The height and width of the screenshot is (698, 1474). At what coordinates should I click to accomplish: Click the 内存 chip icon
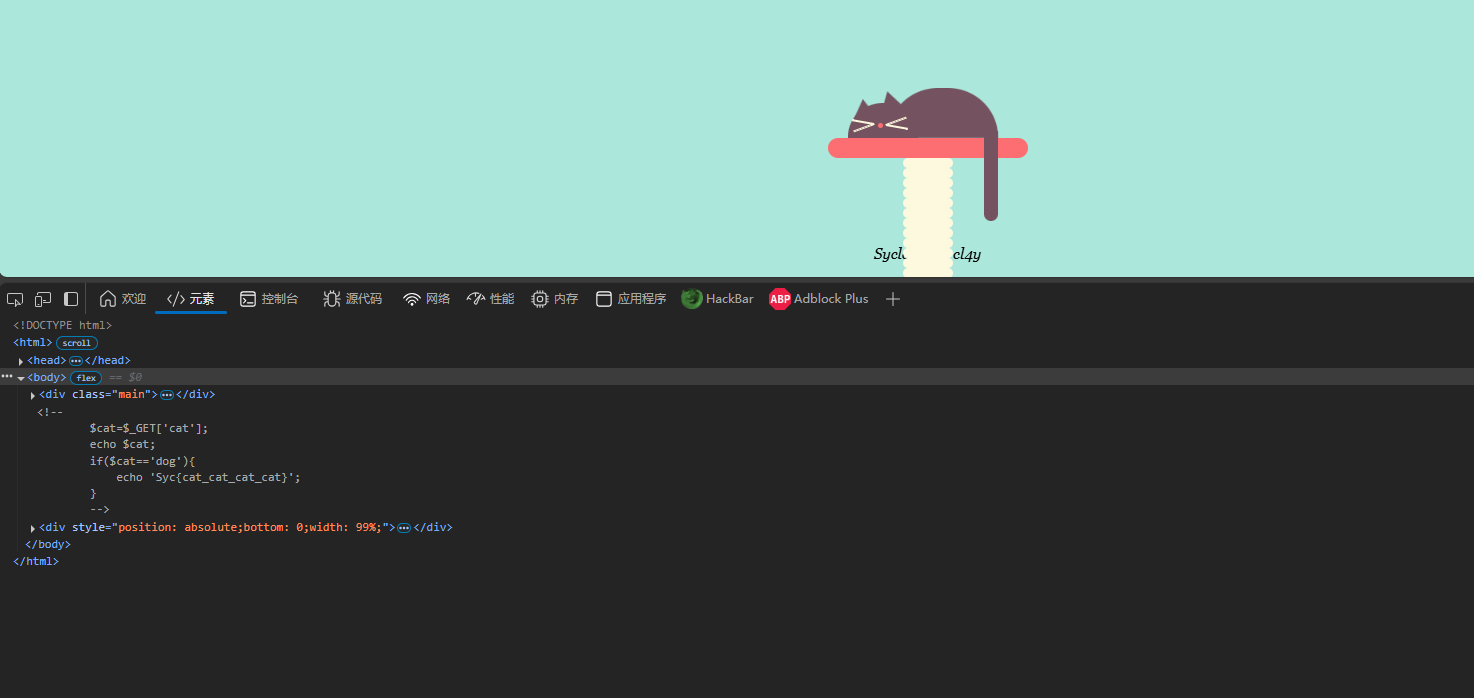pos(540,299)
